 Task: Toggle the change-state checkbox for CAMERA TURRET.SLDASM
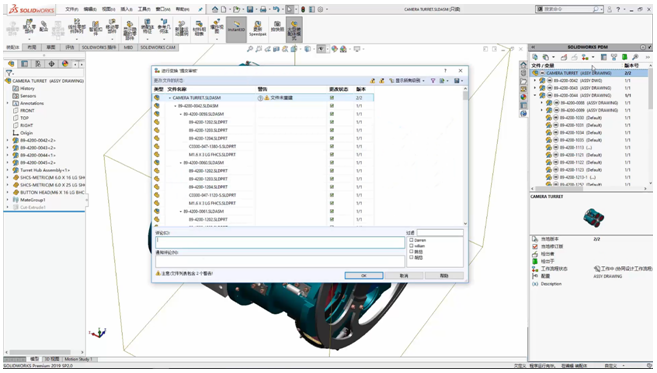tap(332, 98)
